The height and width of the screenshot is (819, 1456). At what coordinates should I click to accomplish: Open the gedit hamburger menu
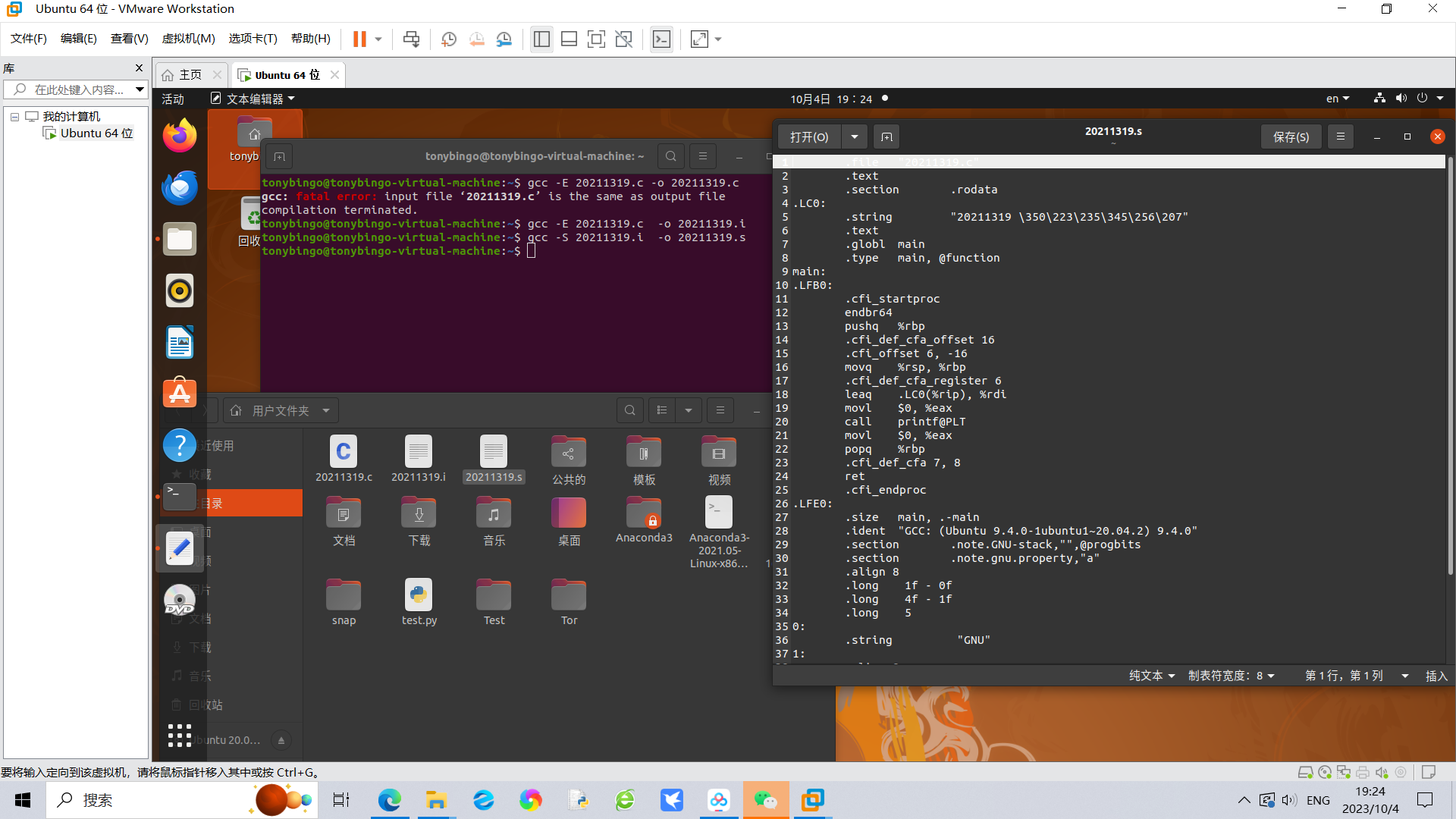(1340, 136)
